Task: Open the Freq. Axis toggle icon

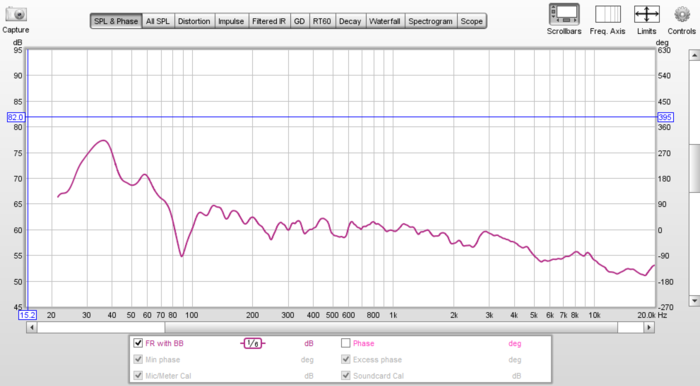Action: pos(608,15)
